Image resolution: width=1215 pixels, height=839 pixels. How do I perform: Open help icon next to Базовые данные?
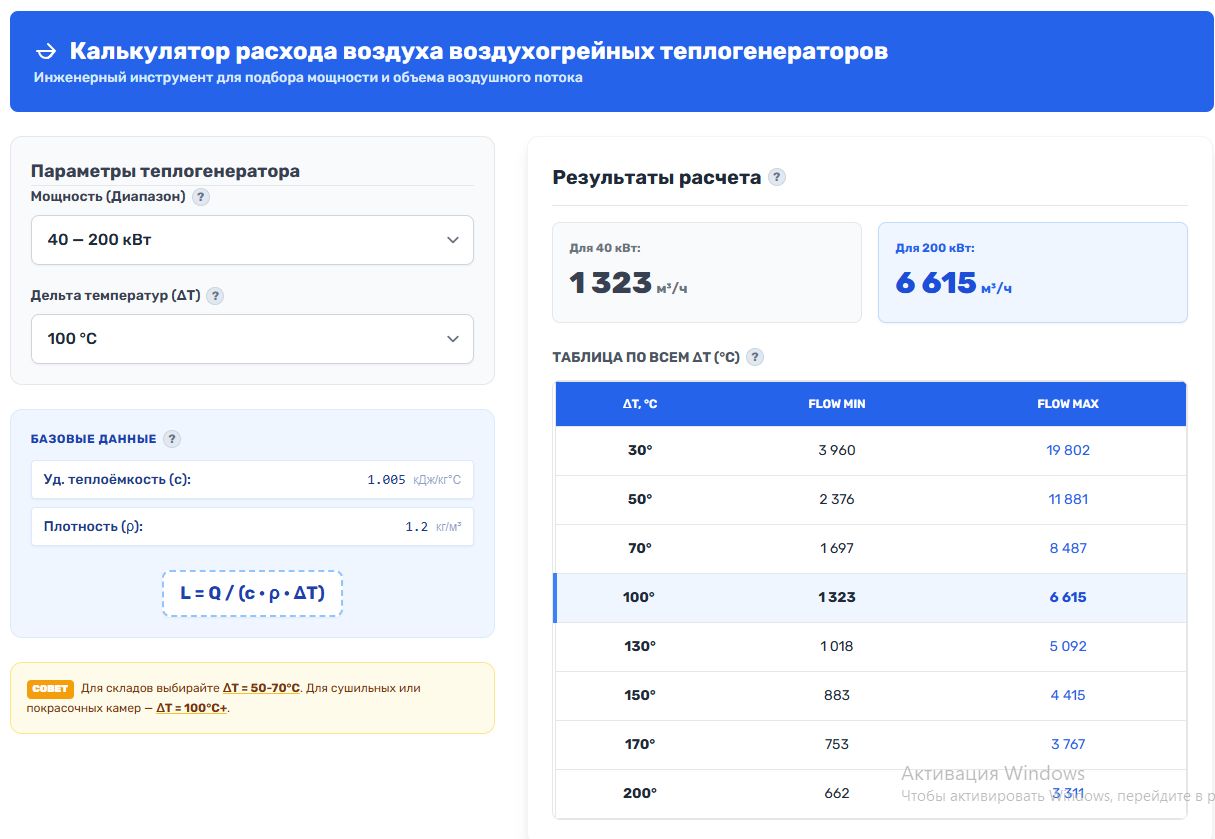pos(172,439)
